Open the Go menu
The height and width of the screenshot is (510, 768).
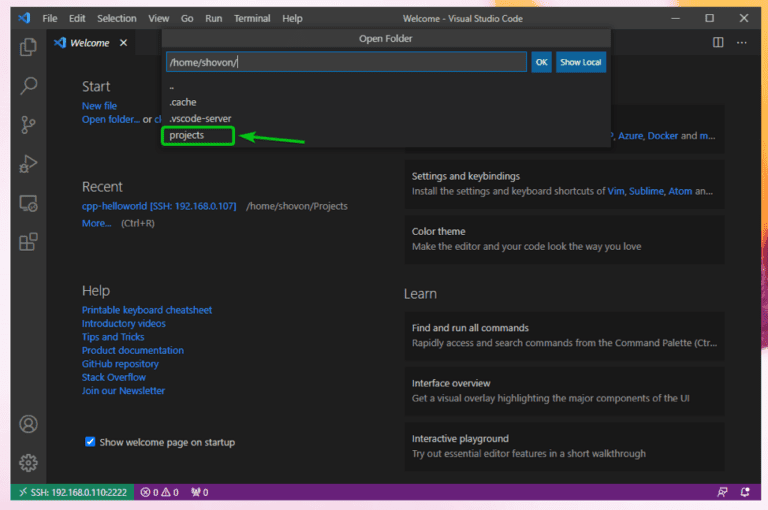(x=187, y=19)
